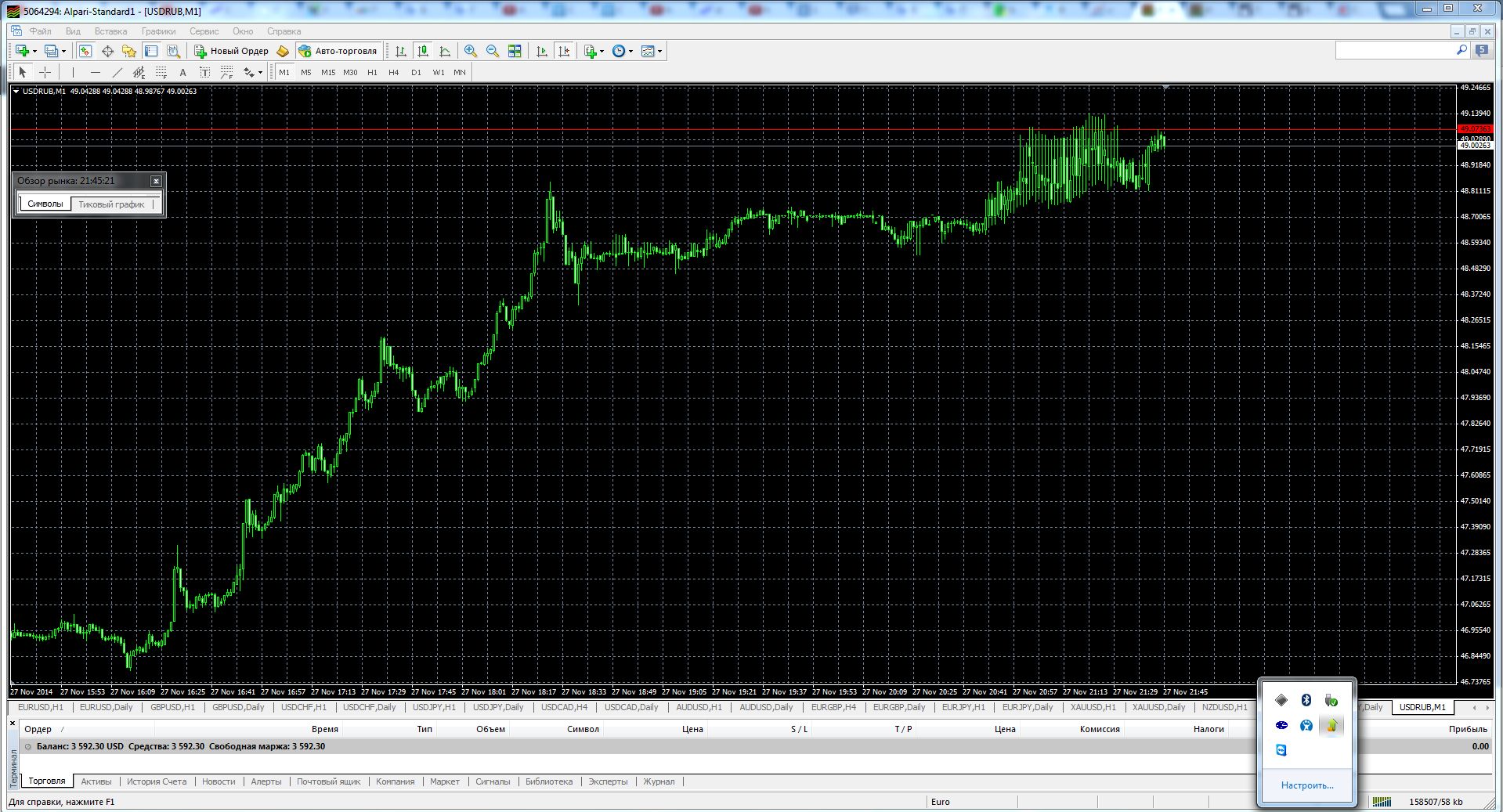Select the text 'A' tool

182,72
